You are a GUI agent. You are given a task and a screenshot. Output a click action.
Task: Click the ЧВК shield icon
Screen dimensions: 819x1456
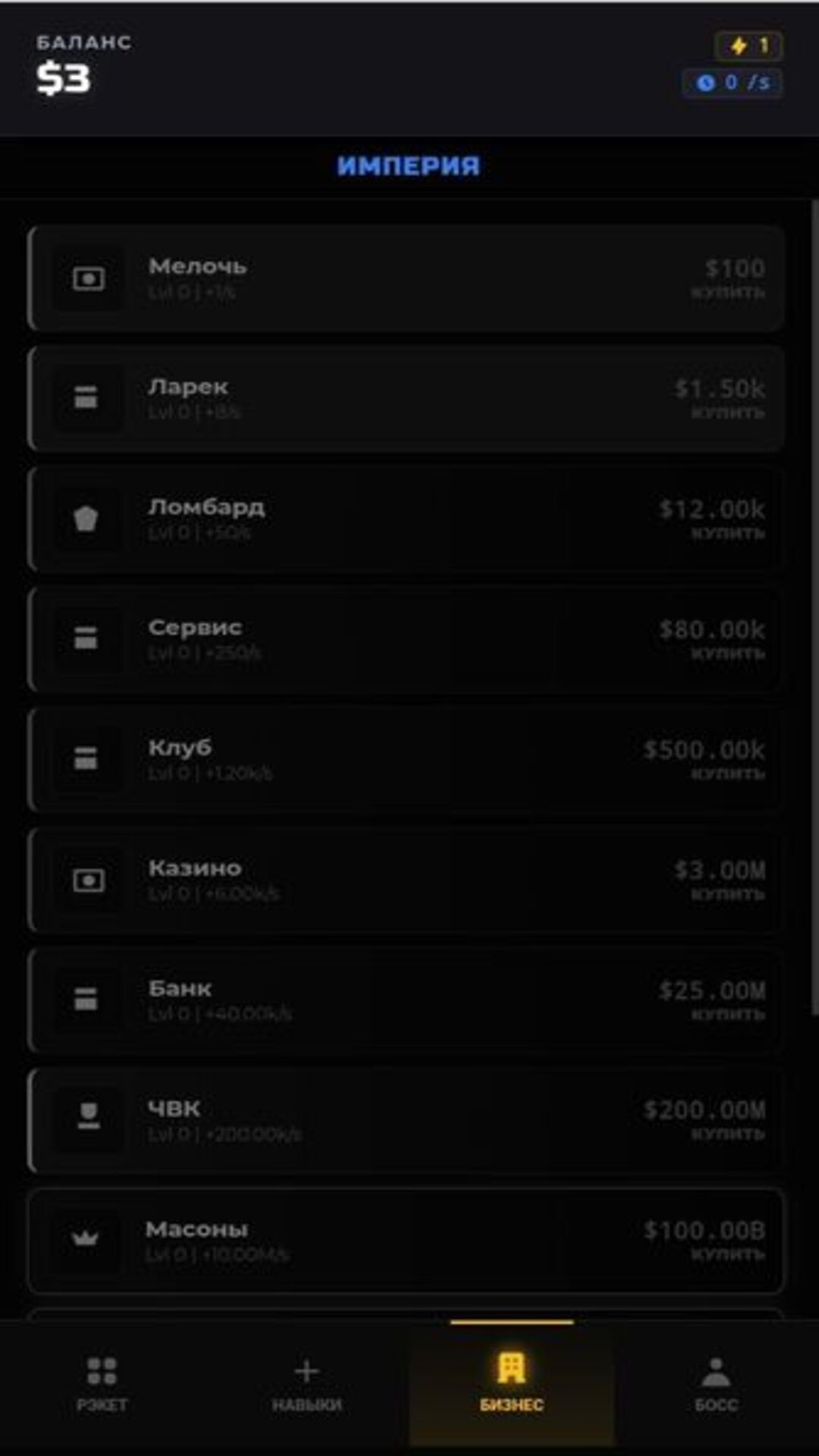(88, 1116)
